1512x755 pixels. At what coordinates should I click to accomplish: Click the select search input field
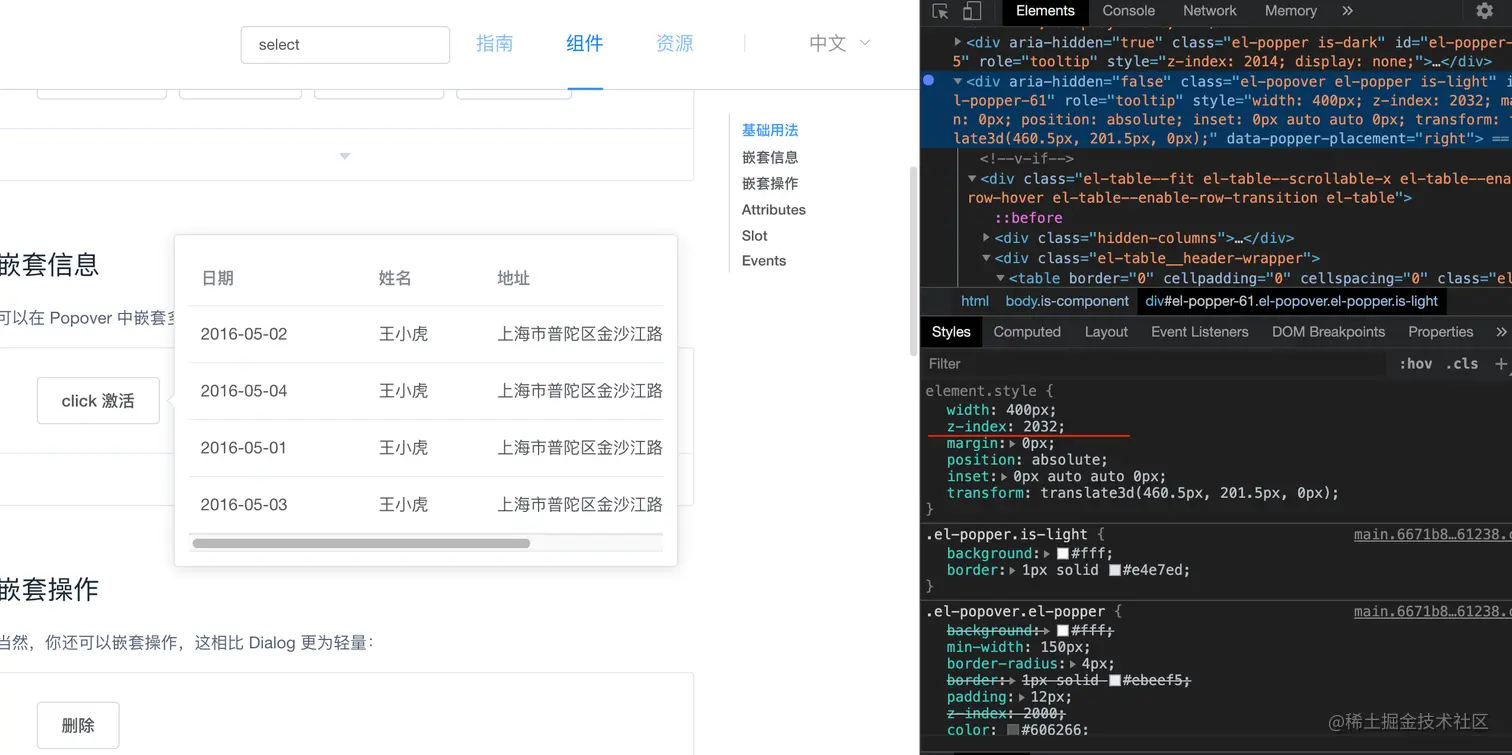345,45
